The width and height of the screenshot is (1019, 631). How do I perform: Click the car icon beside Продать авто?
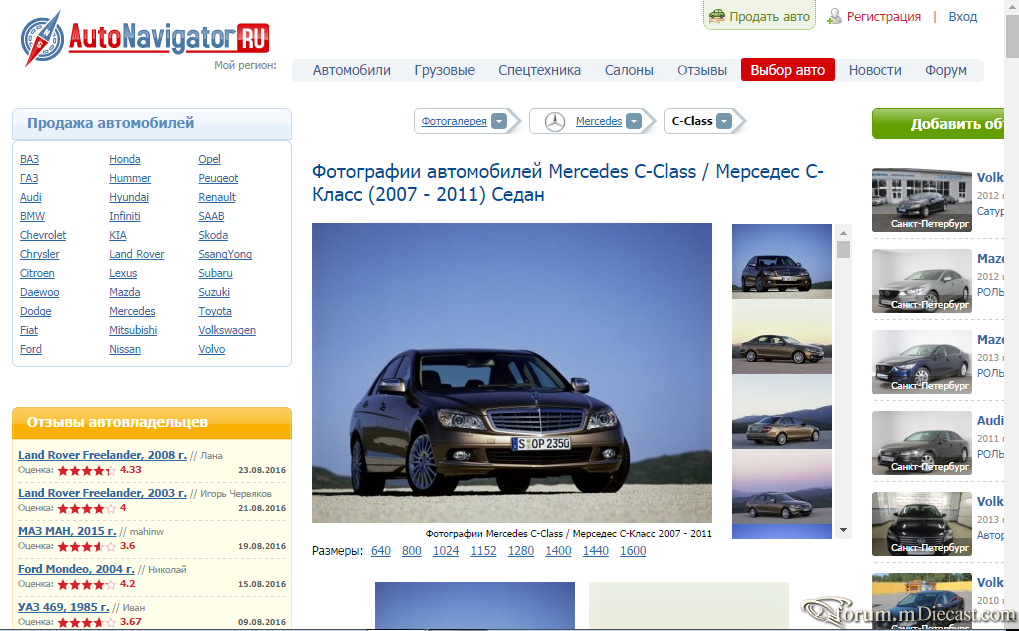coord(716,16)
